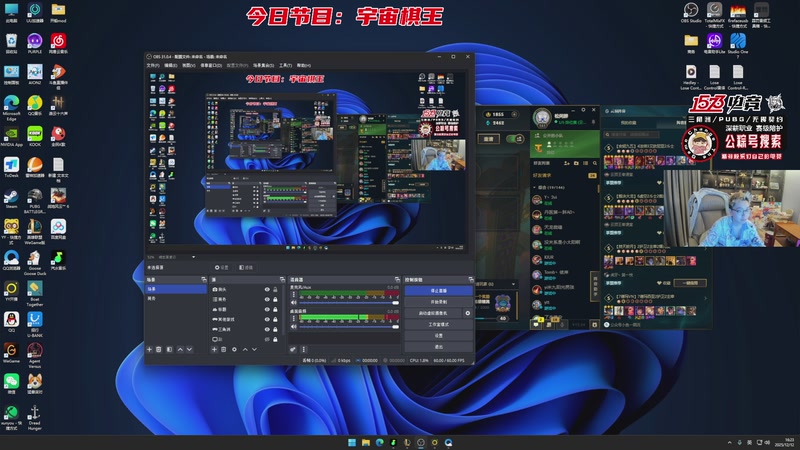
Task: Toggle lock on the 标题 source row
Action: [276, 309]
